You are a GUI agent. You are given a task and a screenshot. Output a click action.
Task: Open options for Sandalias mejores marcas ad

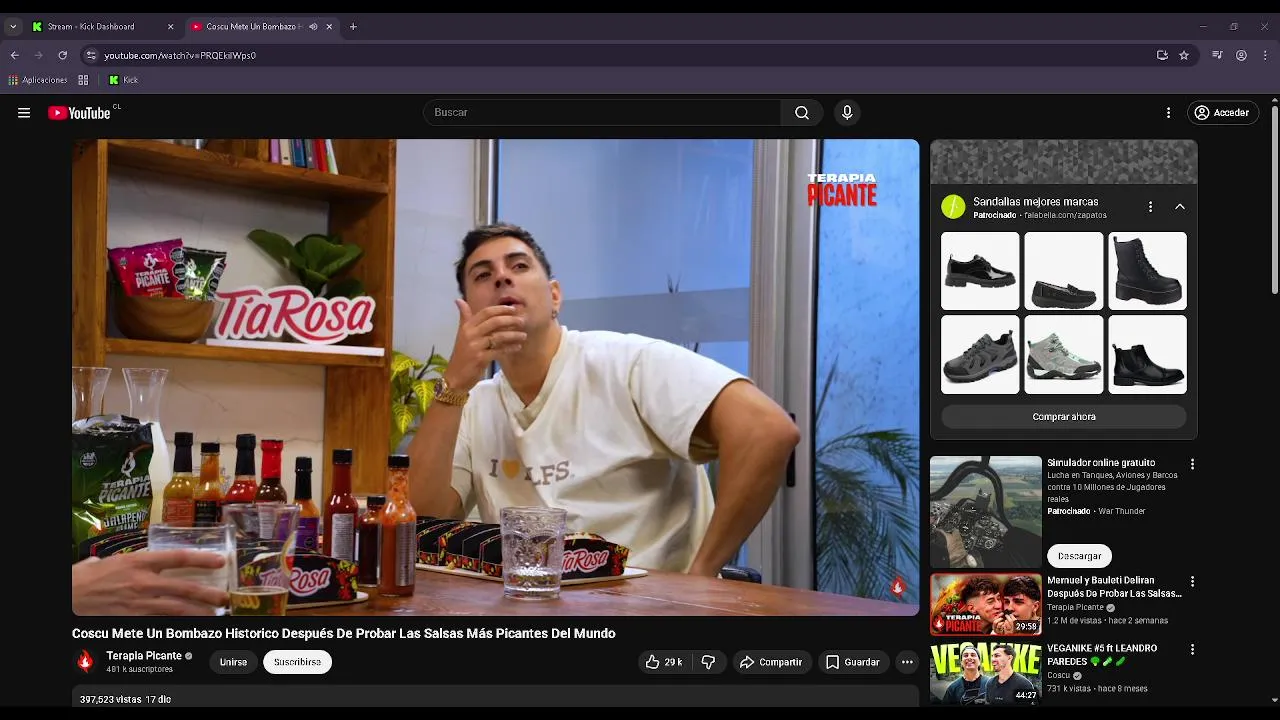click(1150, 207)
